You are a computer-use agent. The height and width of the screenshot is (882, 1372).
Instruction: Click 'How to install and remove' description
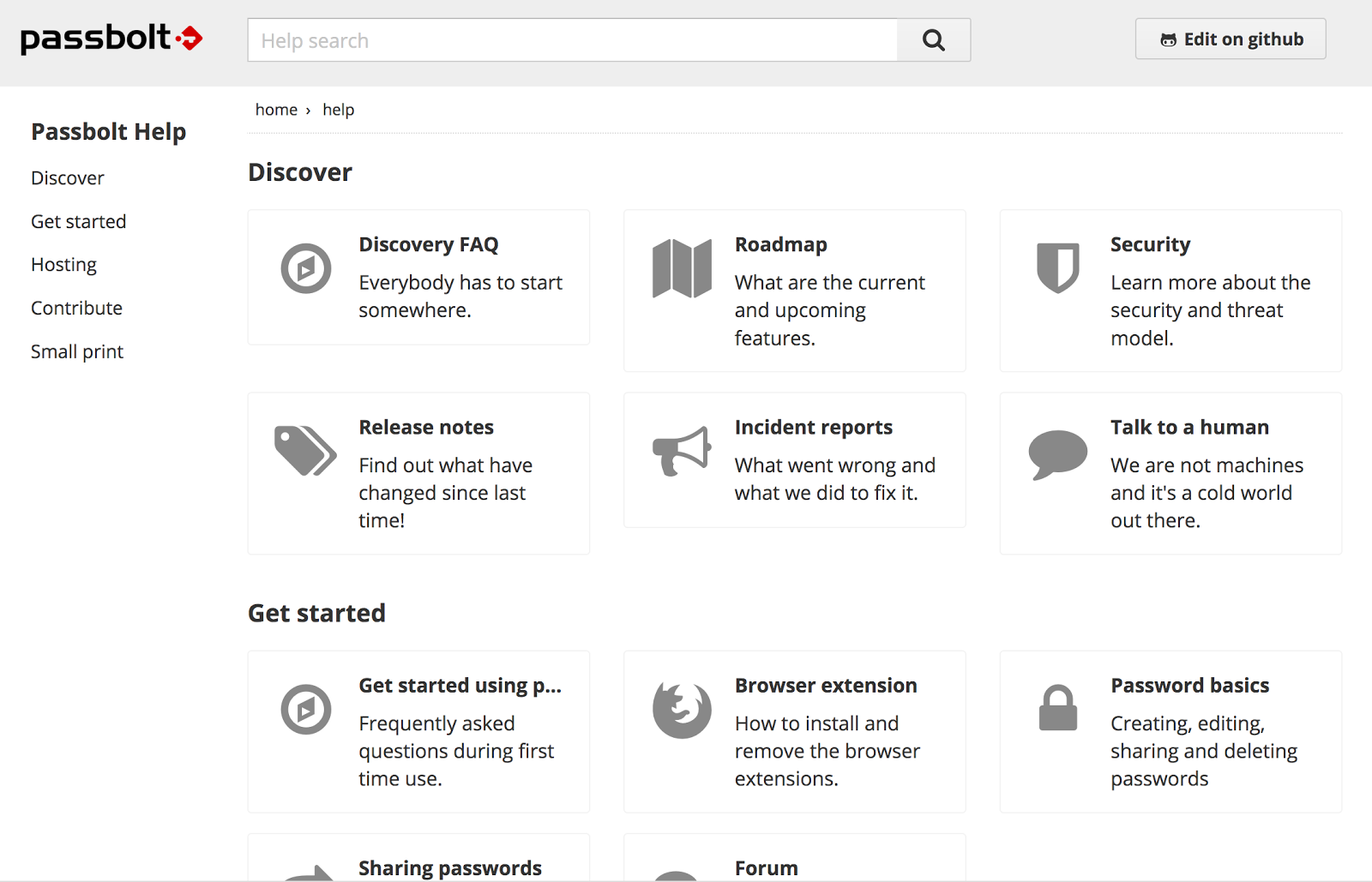pos(827,752)
